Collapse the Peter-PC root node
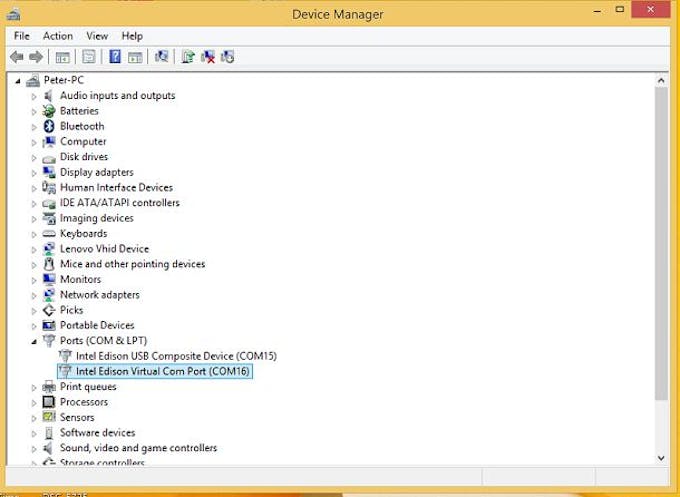Screen dimensions: 680x497 pyautogui.click(x=18, y=81)
